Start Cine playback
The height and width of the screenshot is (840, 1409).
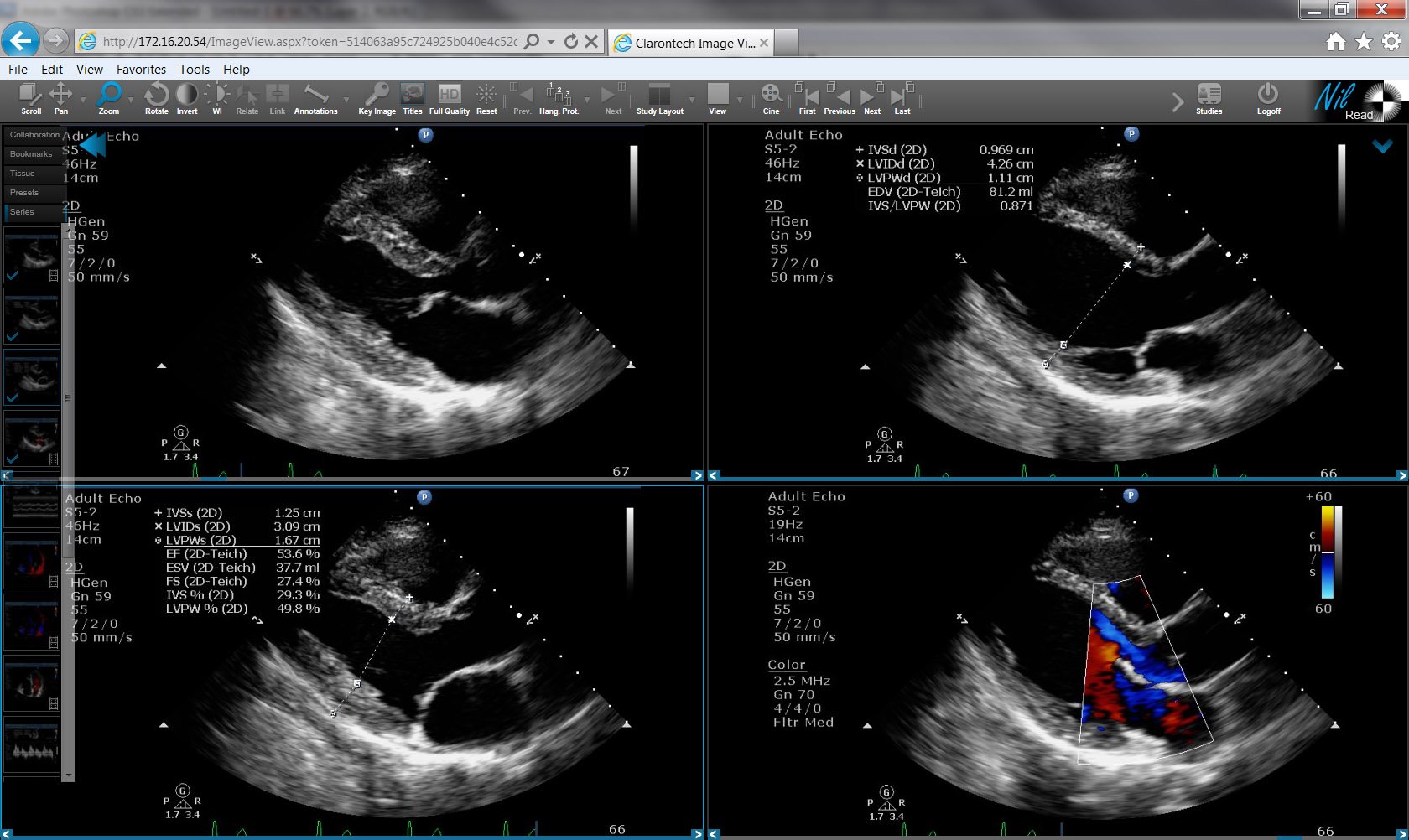point(771,99)
